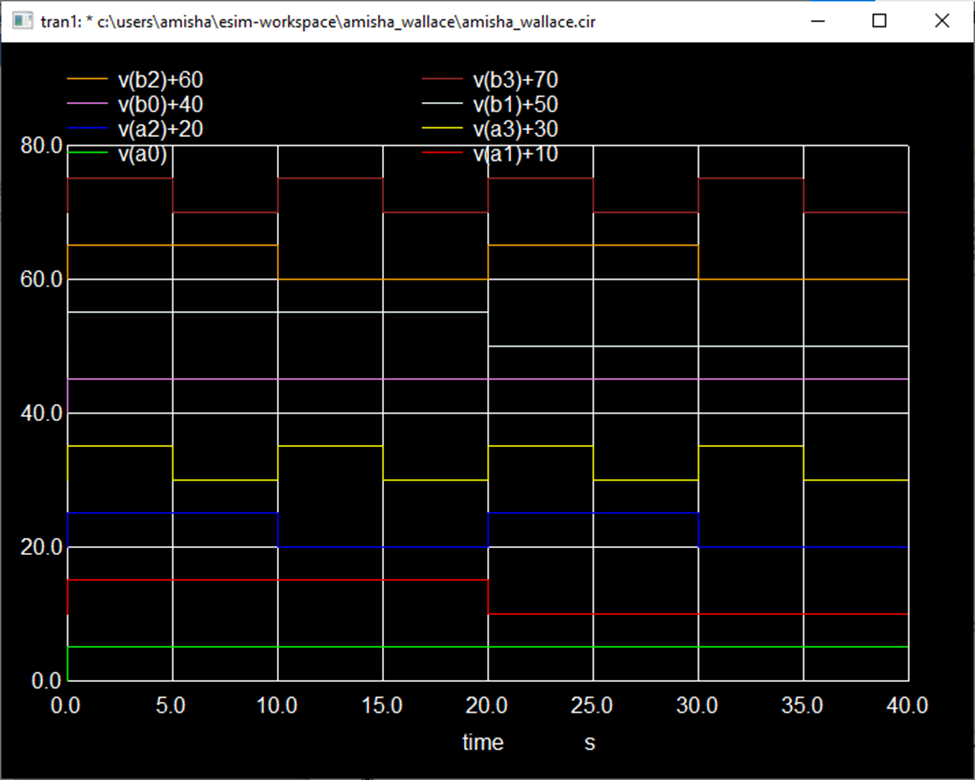975x780 pixels.
Task: Select the dark red legend key for v(b3)+70
Action: click(x=440, y=79)
